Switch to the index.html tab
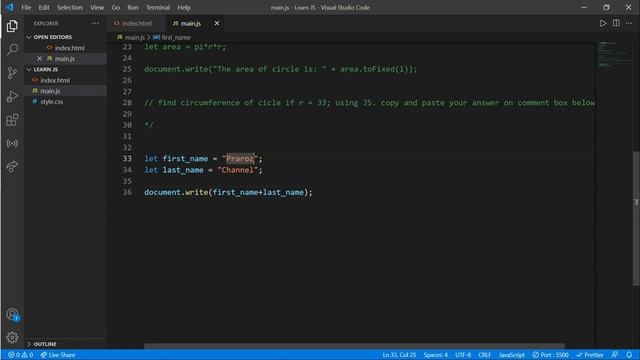 click(135, 23)
